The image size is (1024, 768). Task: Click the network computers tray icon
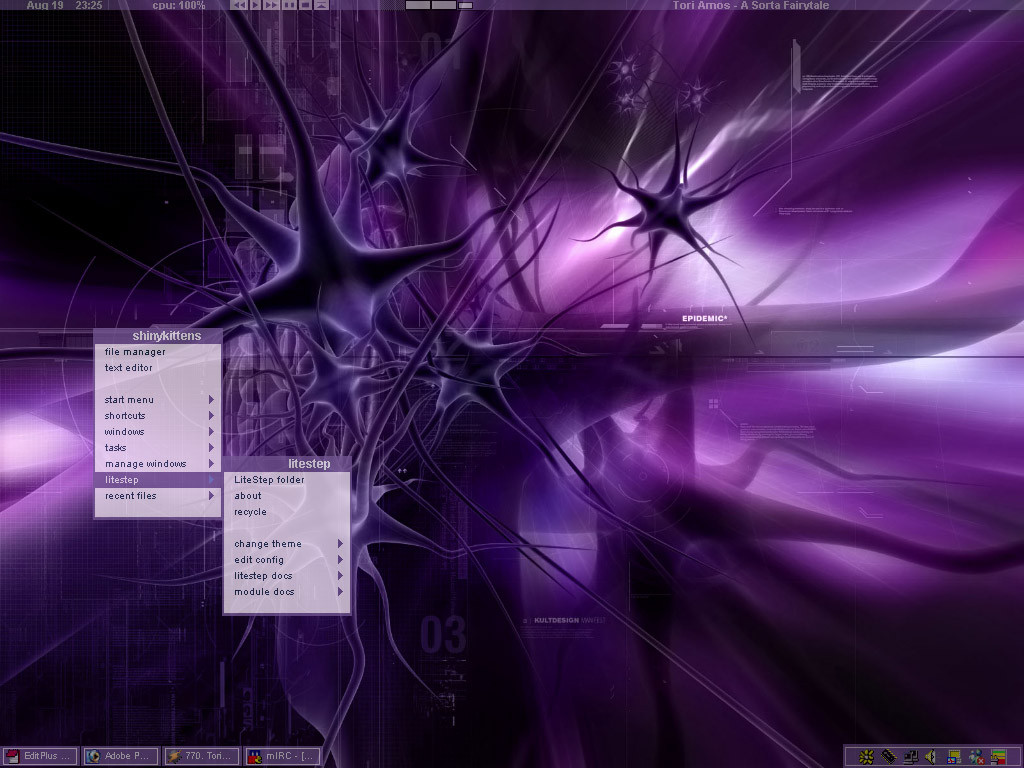[911, 757]
